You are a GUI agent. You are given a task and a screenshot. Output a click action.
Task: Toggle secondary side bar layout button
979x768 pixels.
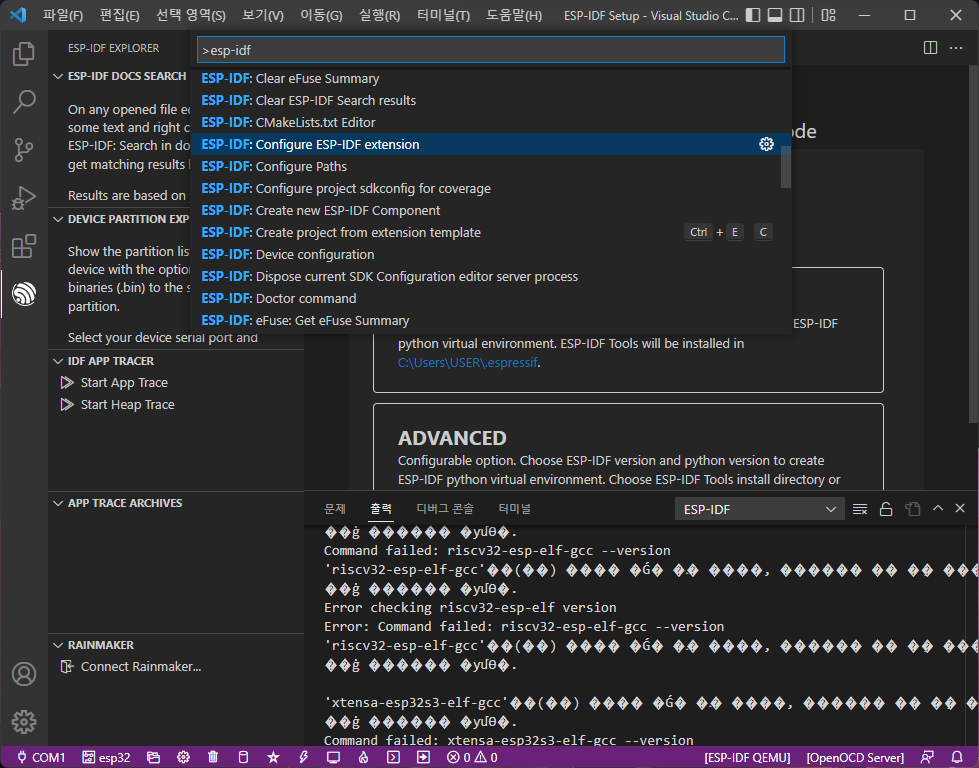click(x=797, y=15)
